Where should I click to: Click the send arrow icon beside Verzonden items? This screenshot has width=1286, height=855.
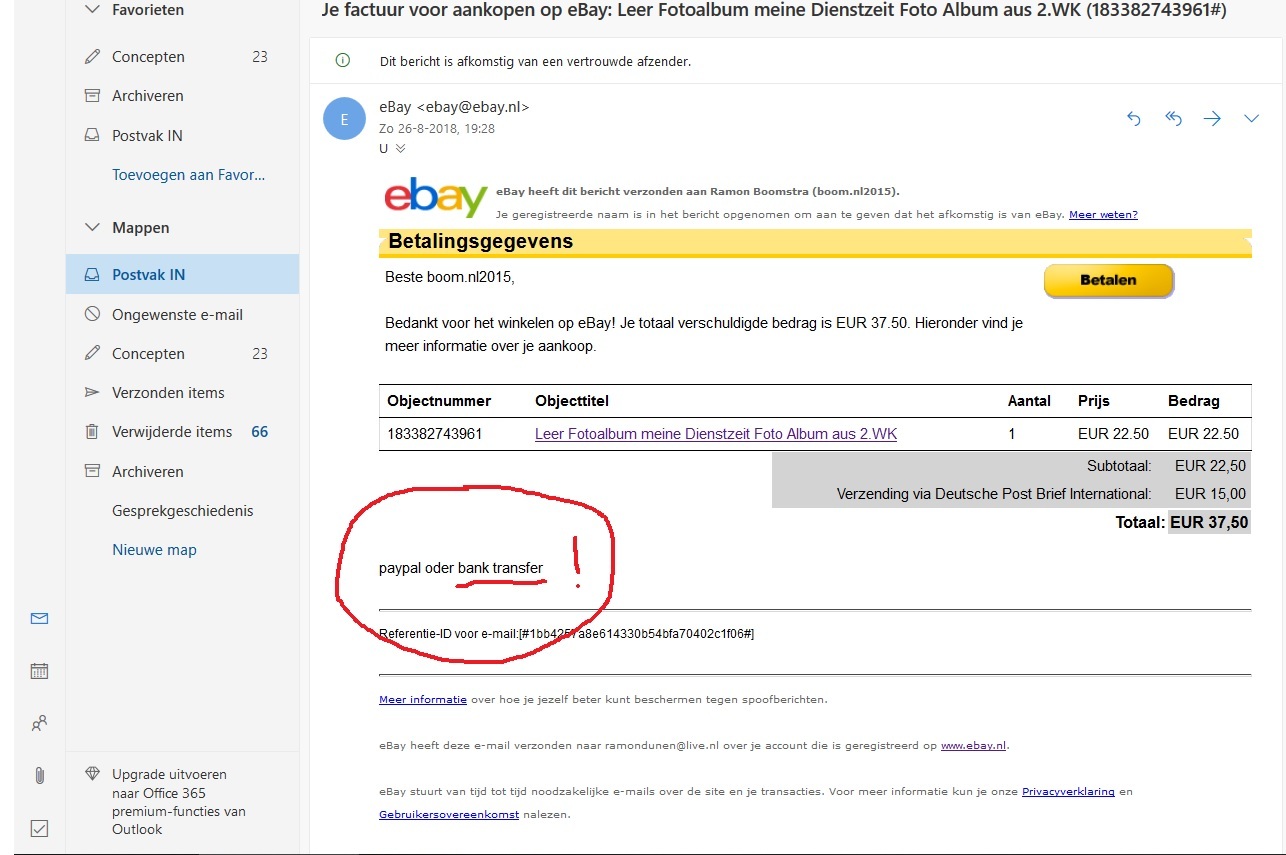click(x=92, y=392)
